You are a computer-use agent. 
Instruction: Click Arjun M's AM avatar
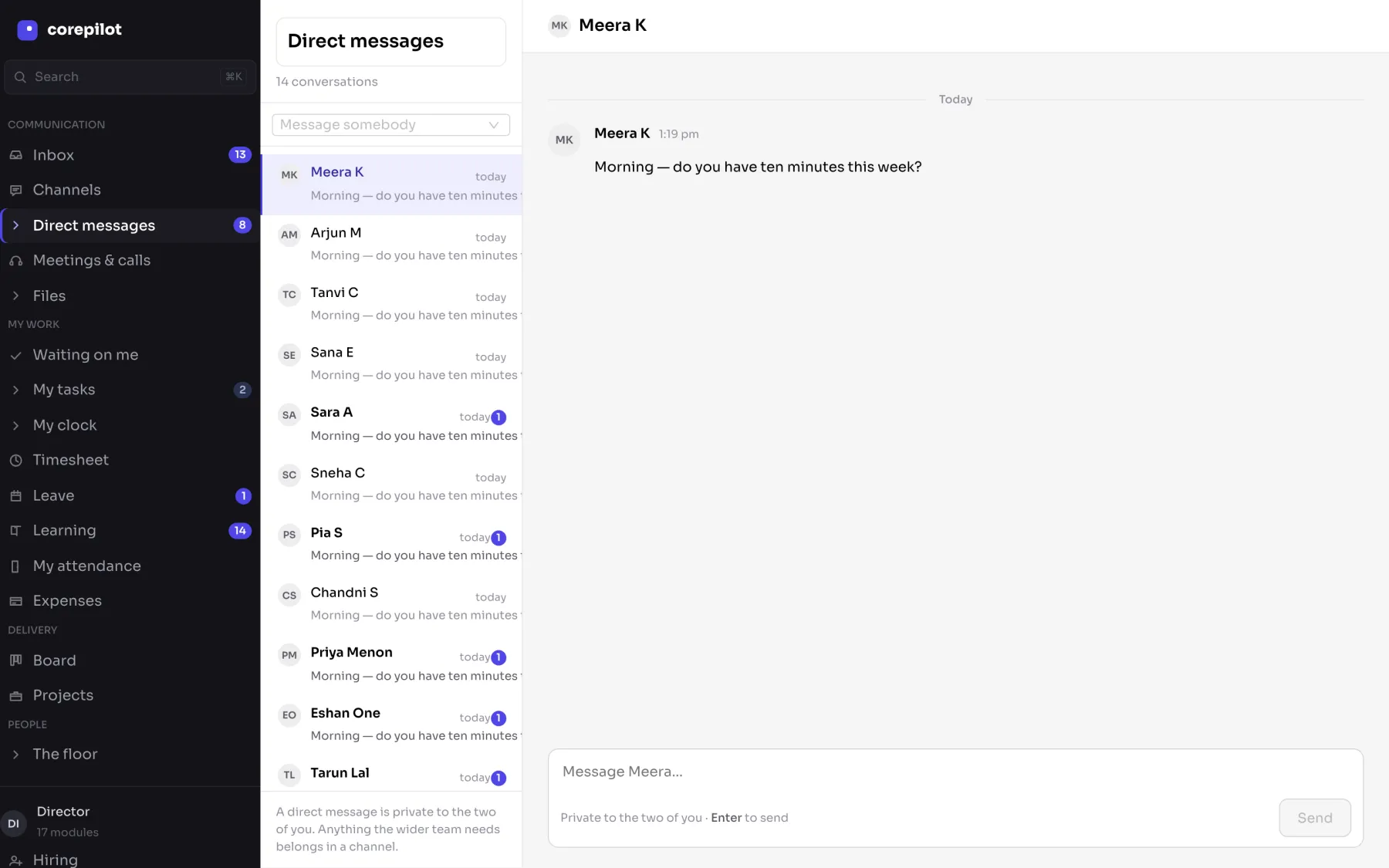[x=289, y=235]
